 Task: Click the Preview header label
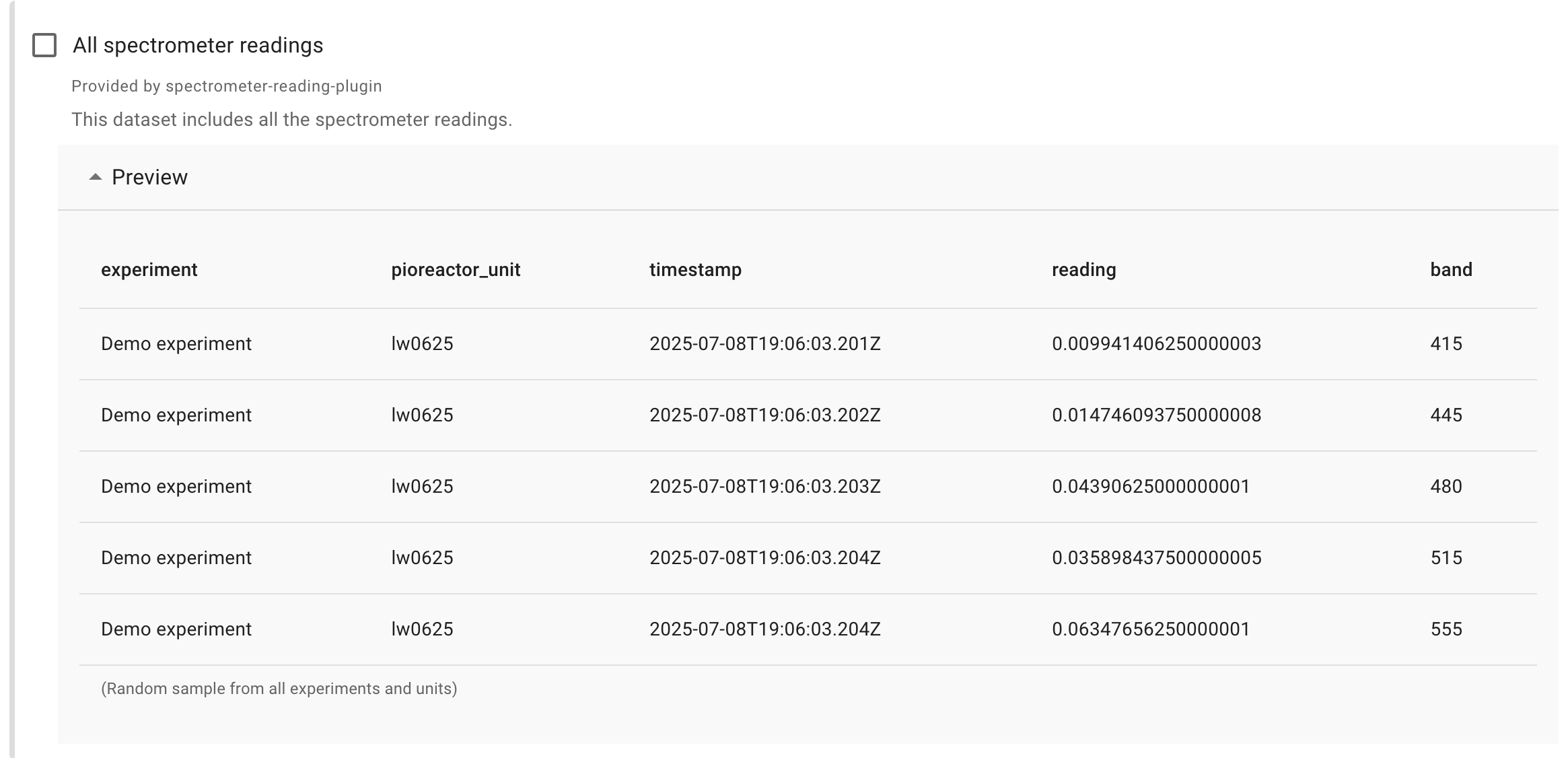point(149,177)
